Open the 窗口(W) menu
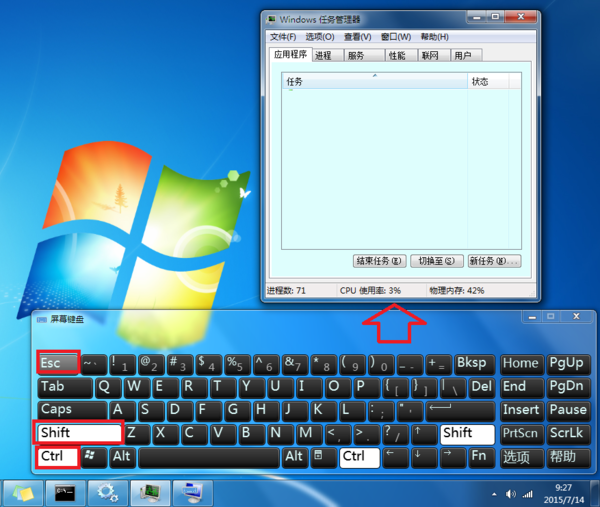 tap(396, 37)
